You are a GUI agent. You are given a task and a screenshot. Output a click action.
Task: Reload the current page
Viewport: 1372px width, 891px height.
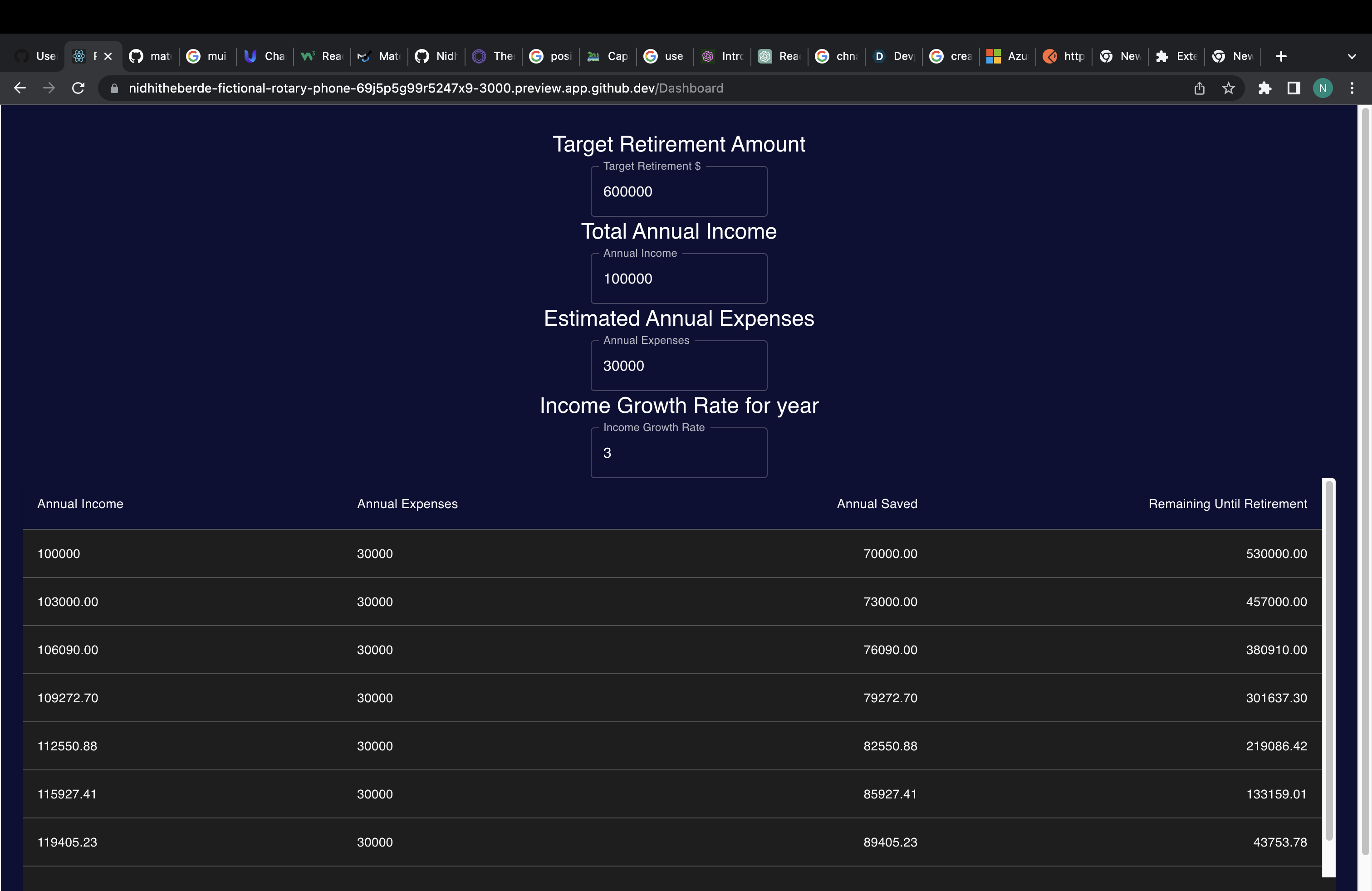[78, 88]
